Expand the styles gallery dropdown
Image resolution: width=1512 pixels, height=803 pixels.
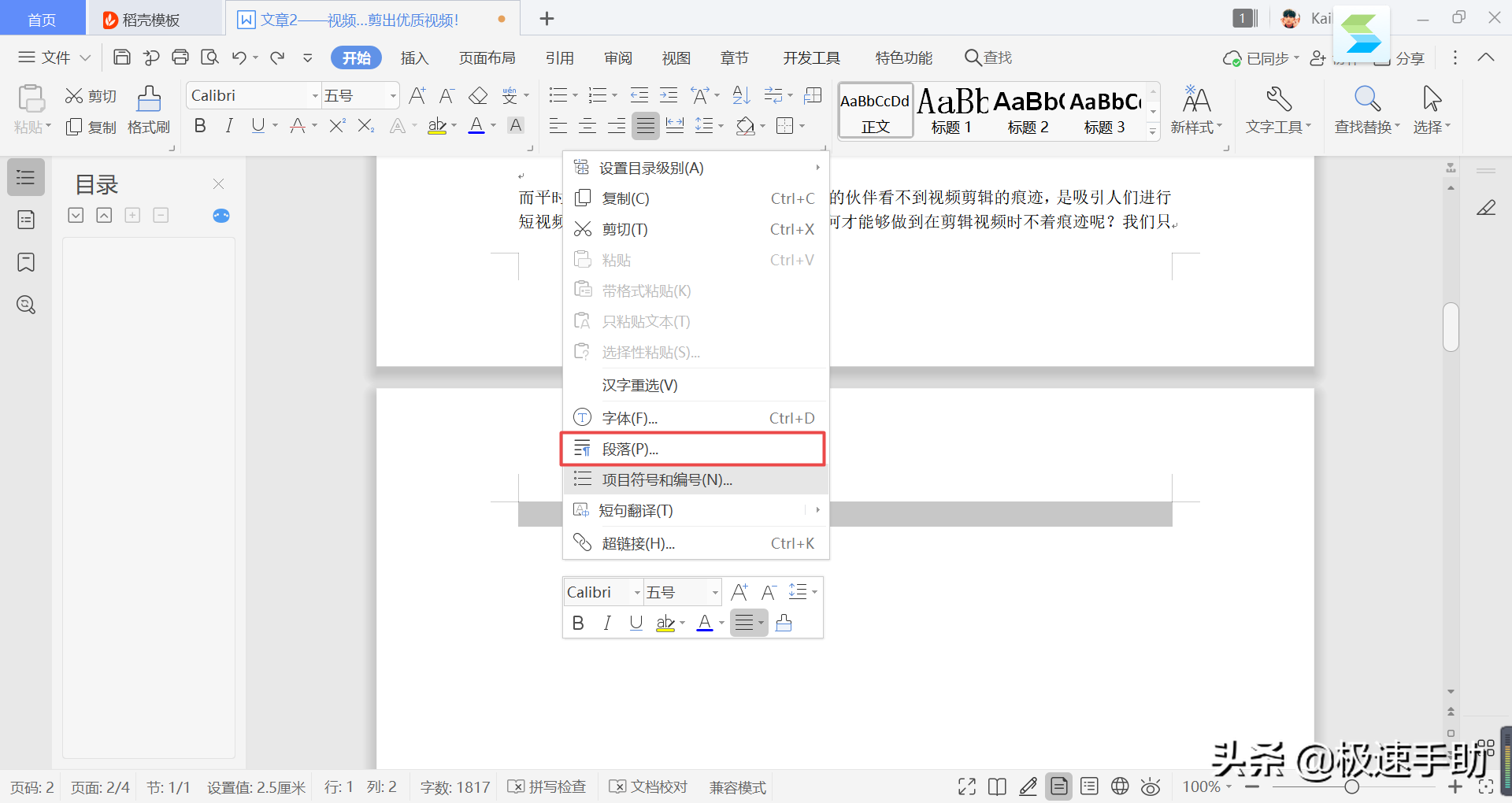tap(1153, 131)
